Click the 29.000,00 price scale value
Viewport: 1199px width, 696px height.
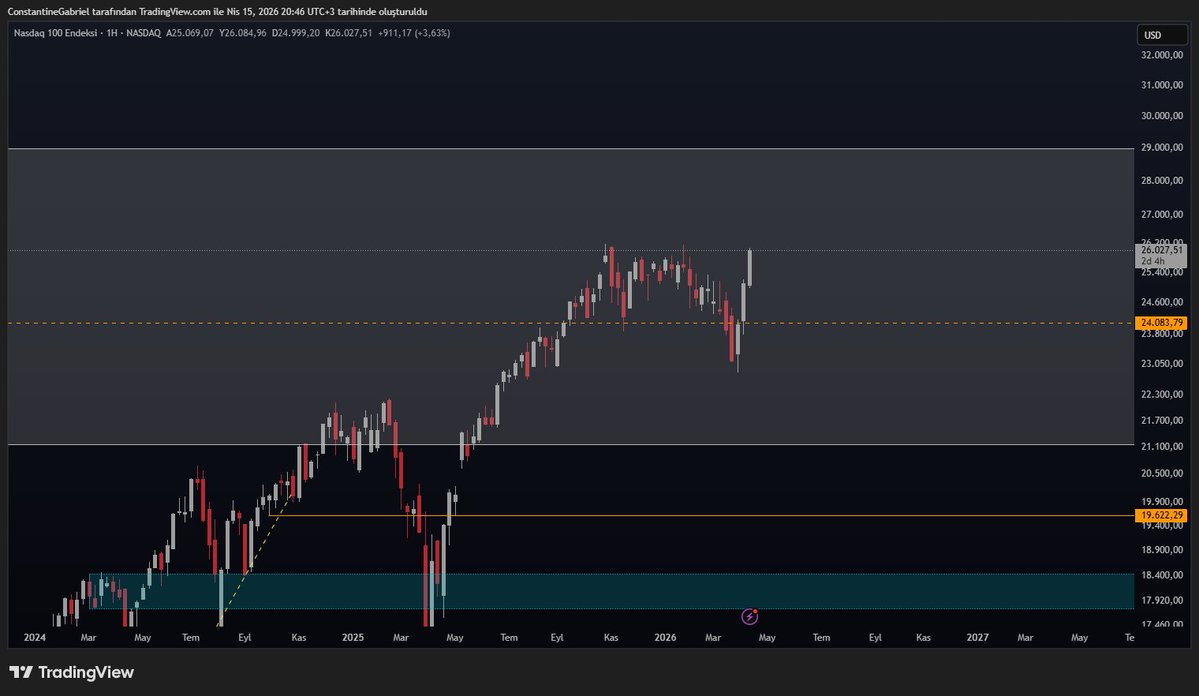[x=1162, y=147]
